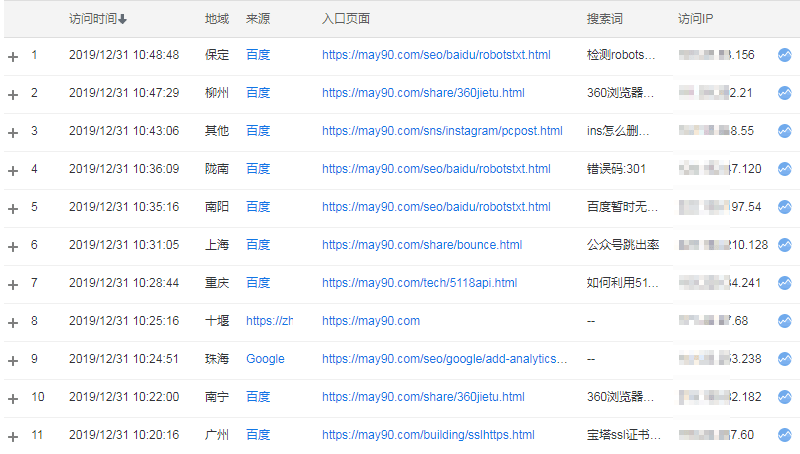Open the 5118api.html entry page link
800x454 pixels.
[419, 283]
